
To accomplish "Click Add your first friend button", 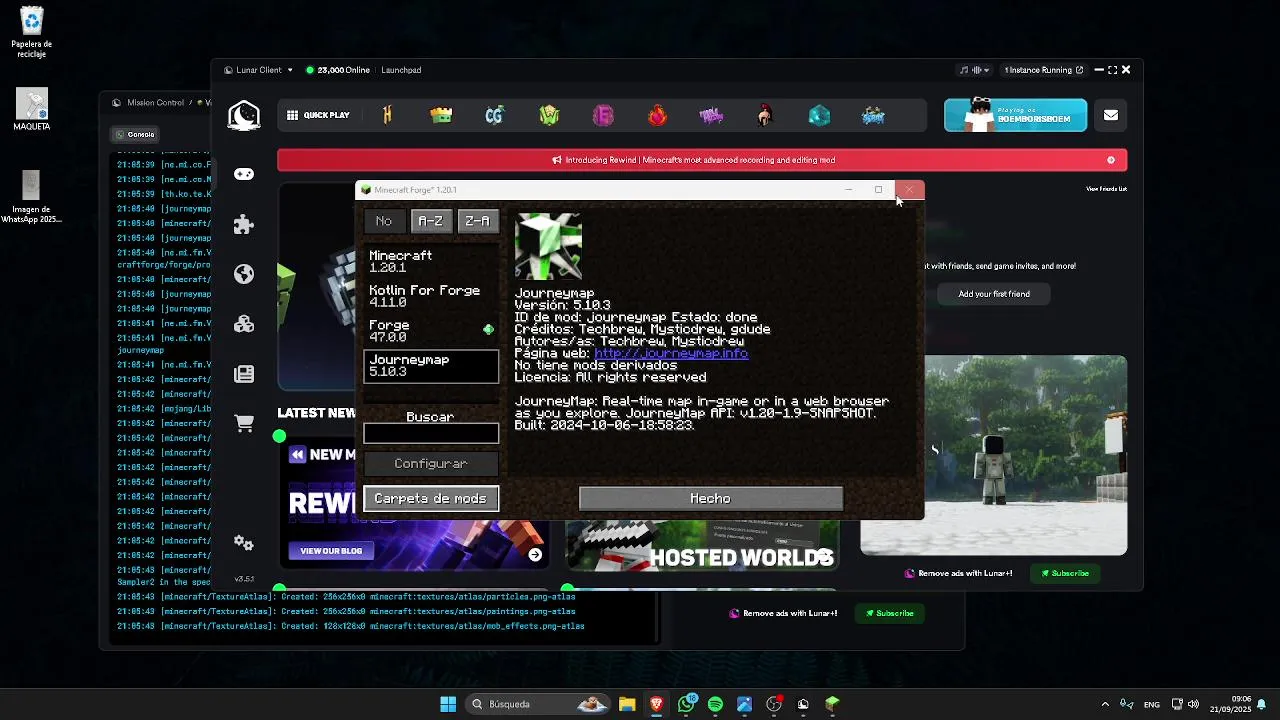I will point(994,294).
